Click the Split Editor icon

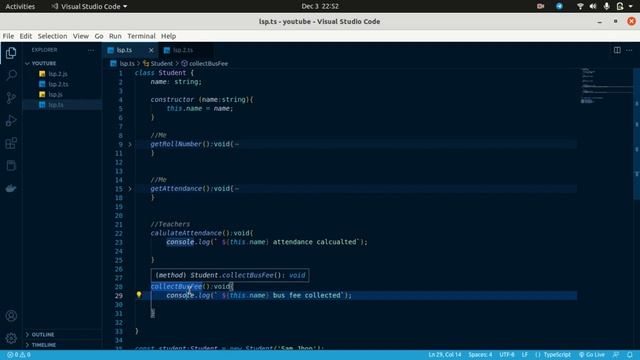pyautogui.click(x=617, y=50)
